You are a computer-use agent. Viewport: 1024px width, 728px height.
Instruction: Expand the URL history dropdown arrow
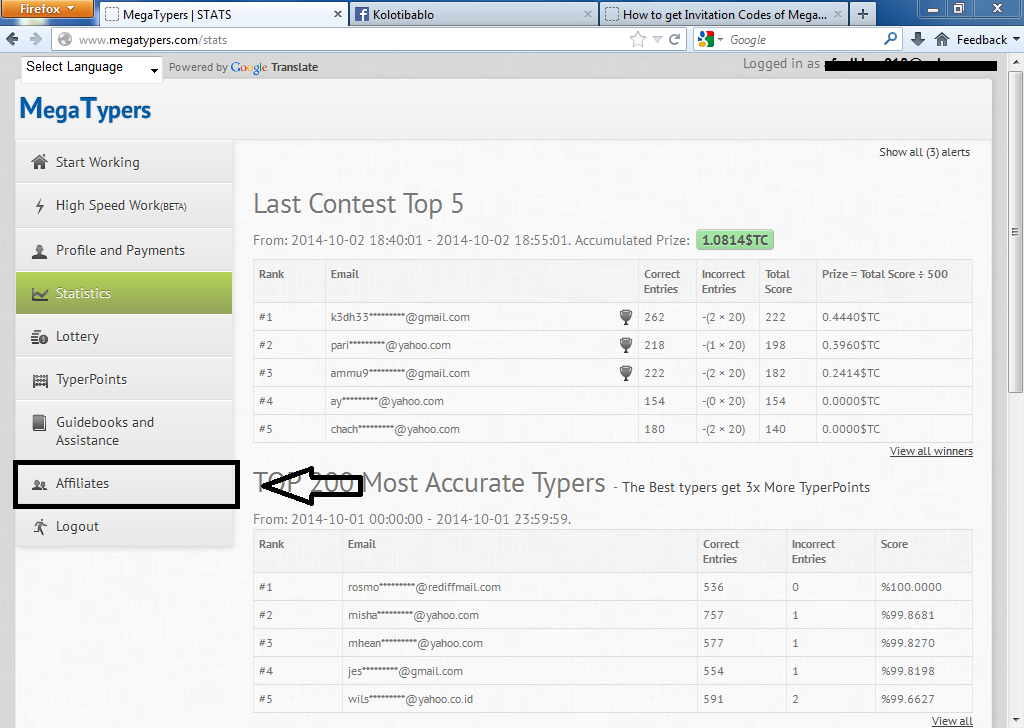(657, 40)
